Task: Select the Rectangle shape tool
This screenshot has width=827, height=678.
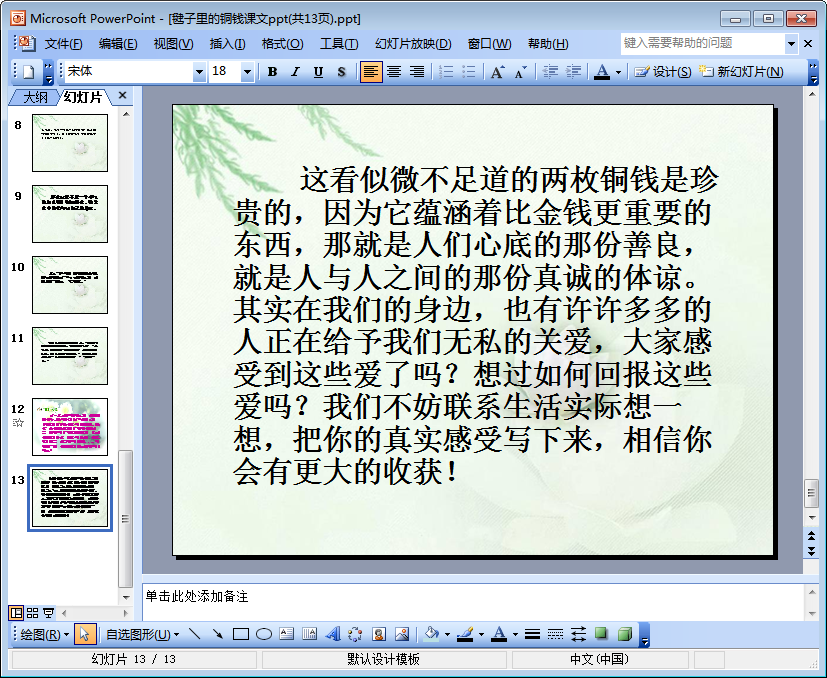Action: (x=240, y=634)
